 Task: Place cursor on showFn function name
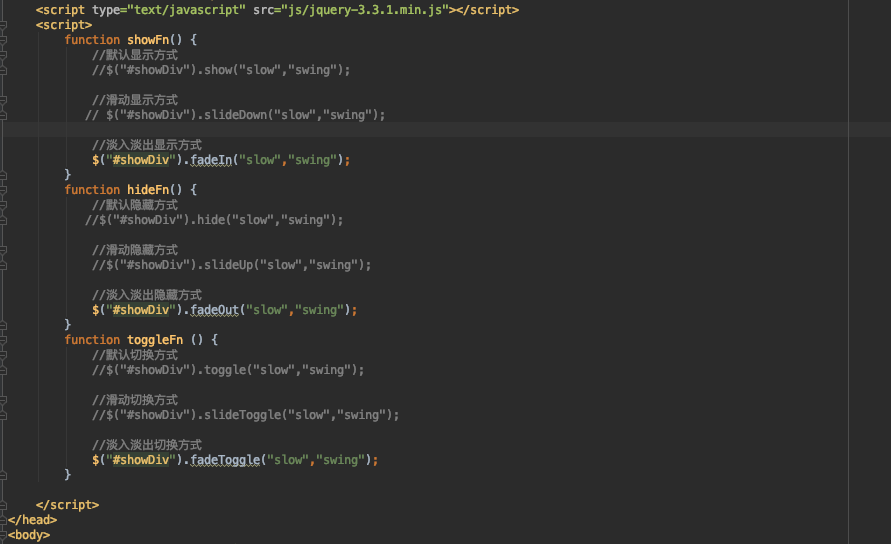pyautogui.click(x=148, y=40)
